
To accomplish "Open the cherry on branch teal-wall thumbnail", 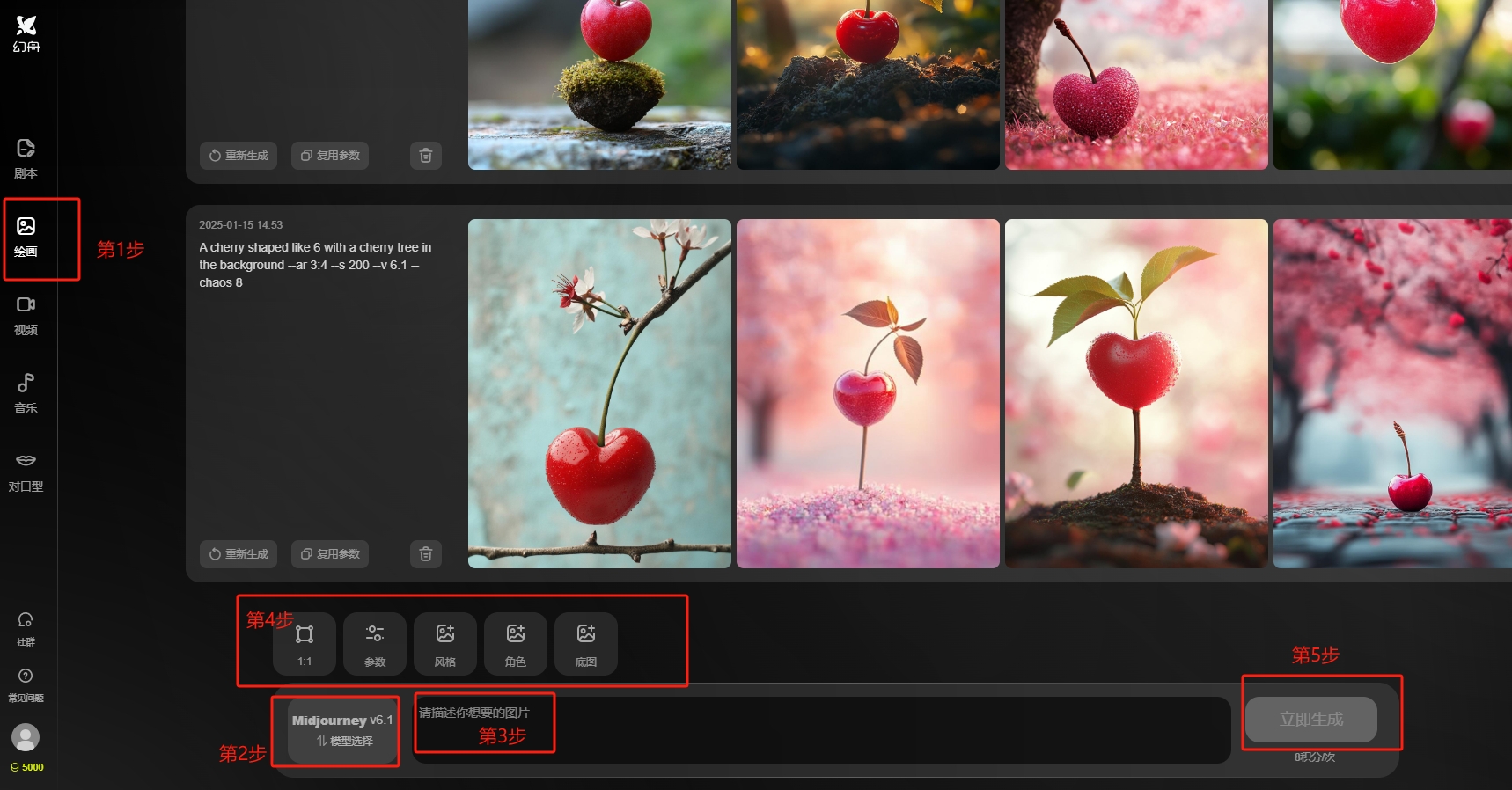I will (599, 393).
